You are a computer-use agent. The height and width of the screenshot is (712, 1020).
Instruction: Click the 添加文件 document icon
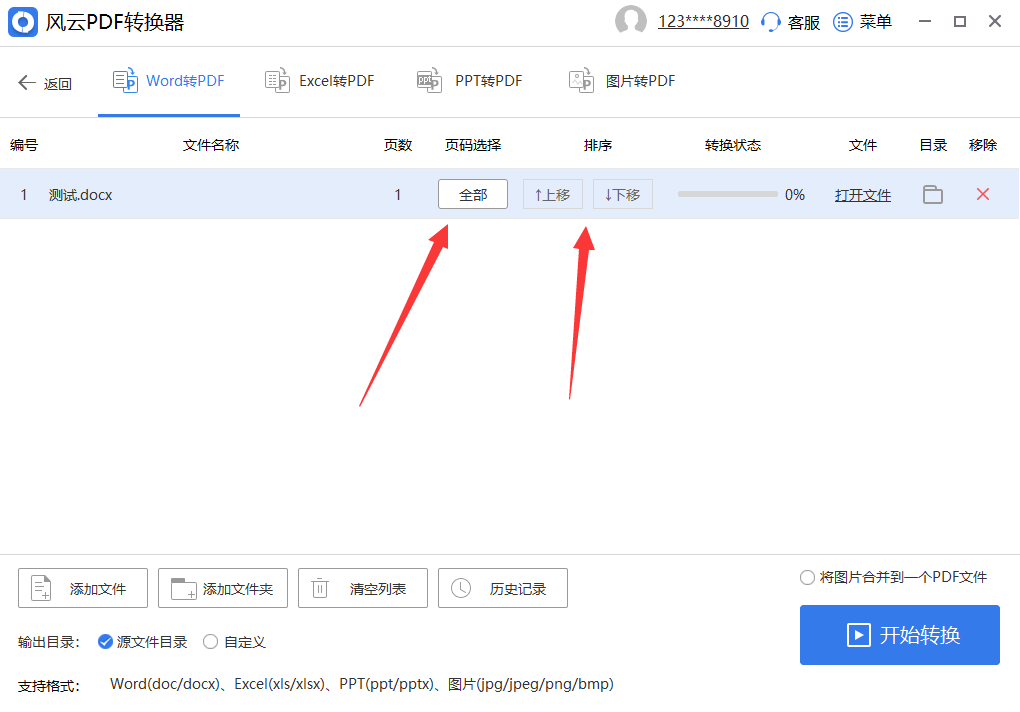pos(39,588)
